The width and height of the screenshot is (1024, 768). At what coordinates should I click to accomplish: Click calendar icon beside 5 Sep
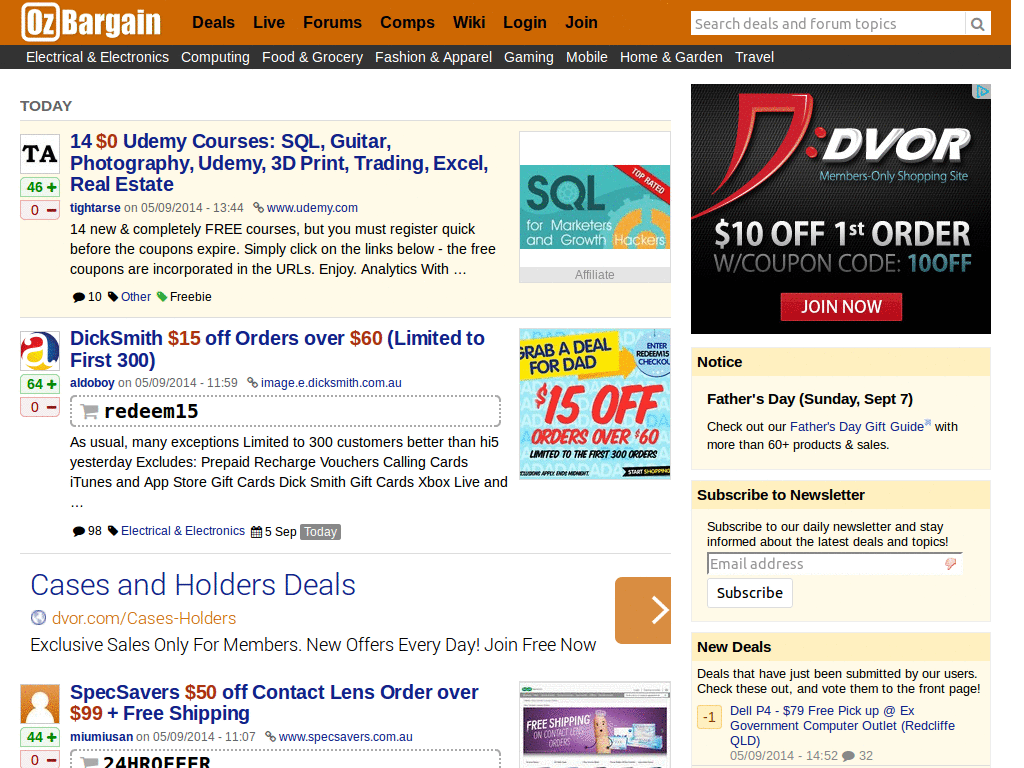(257, 532)
